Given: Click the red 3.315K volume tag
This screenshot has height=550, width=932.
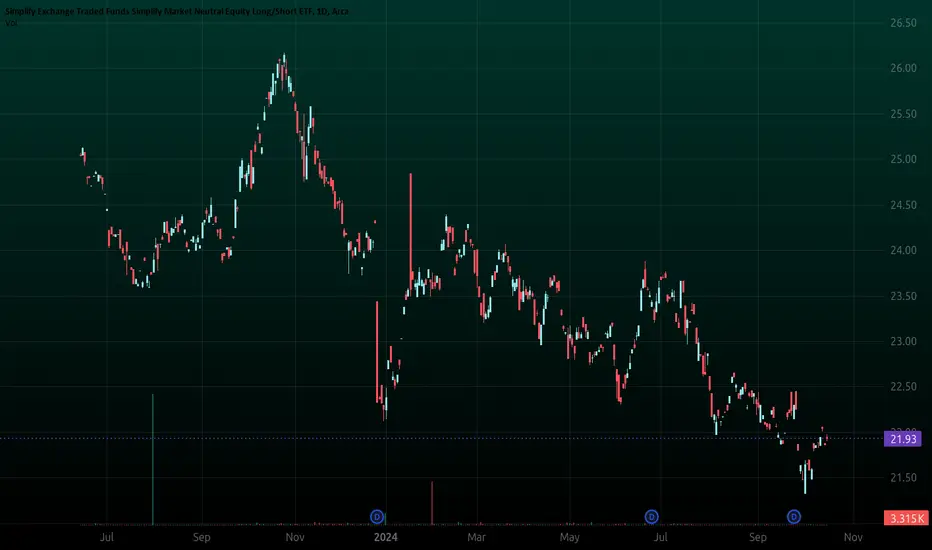Looking at the screenshot, I should pos(906,518).
